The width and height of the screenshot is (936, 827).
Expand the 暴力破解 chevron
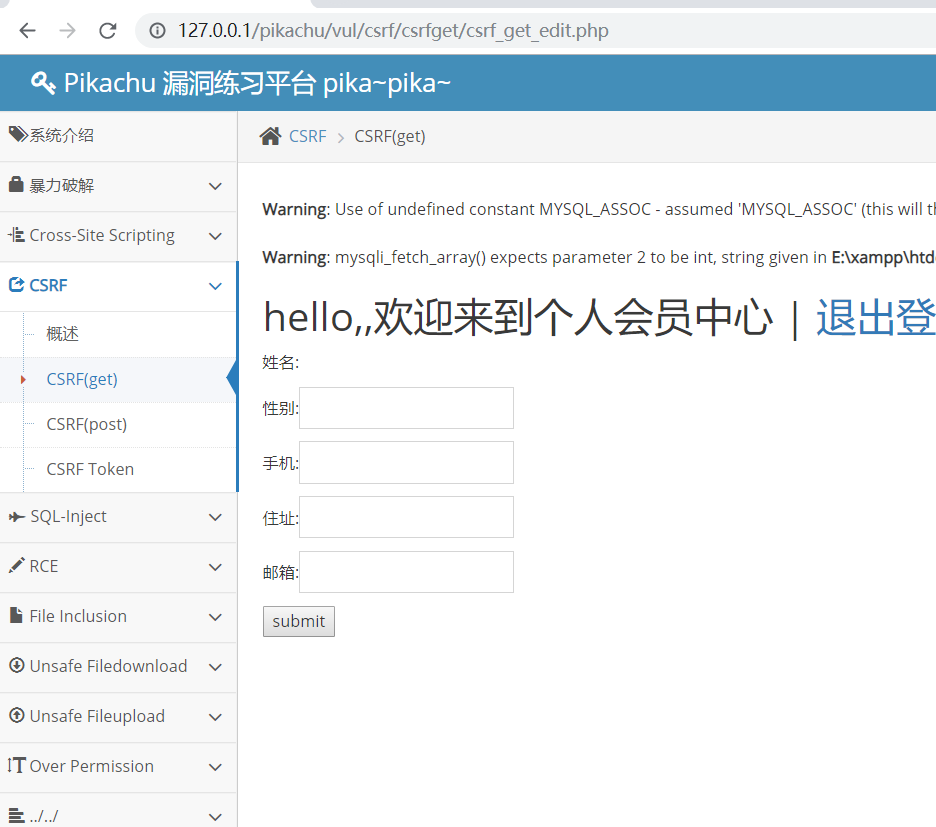(x=215, y=186)
